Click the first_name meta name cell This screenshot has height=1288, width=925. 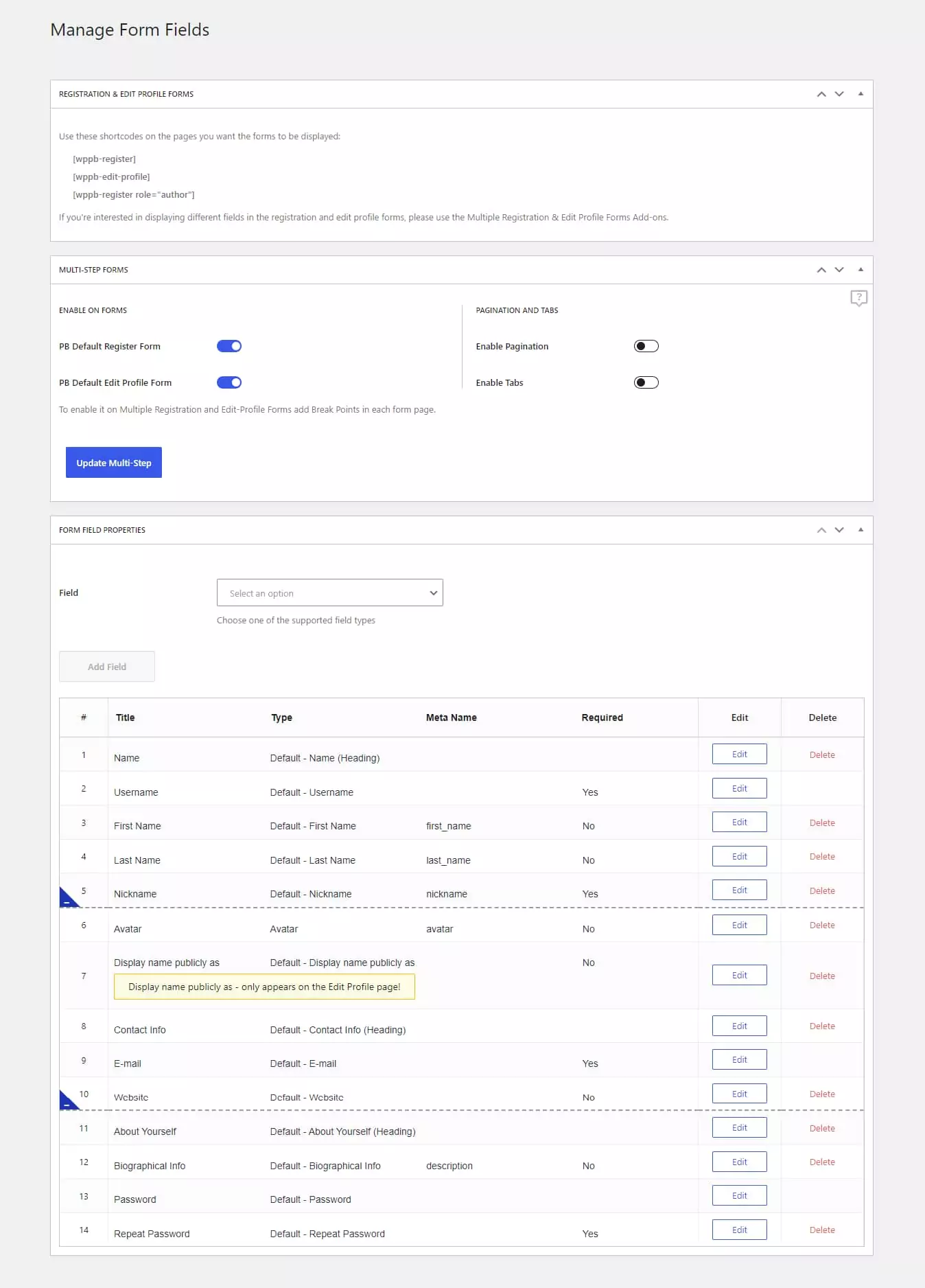click(x=448, y=826)
